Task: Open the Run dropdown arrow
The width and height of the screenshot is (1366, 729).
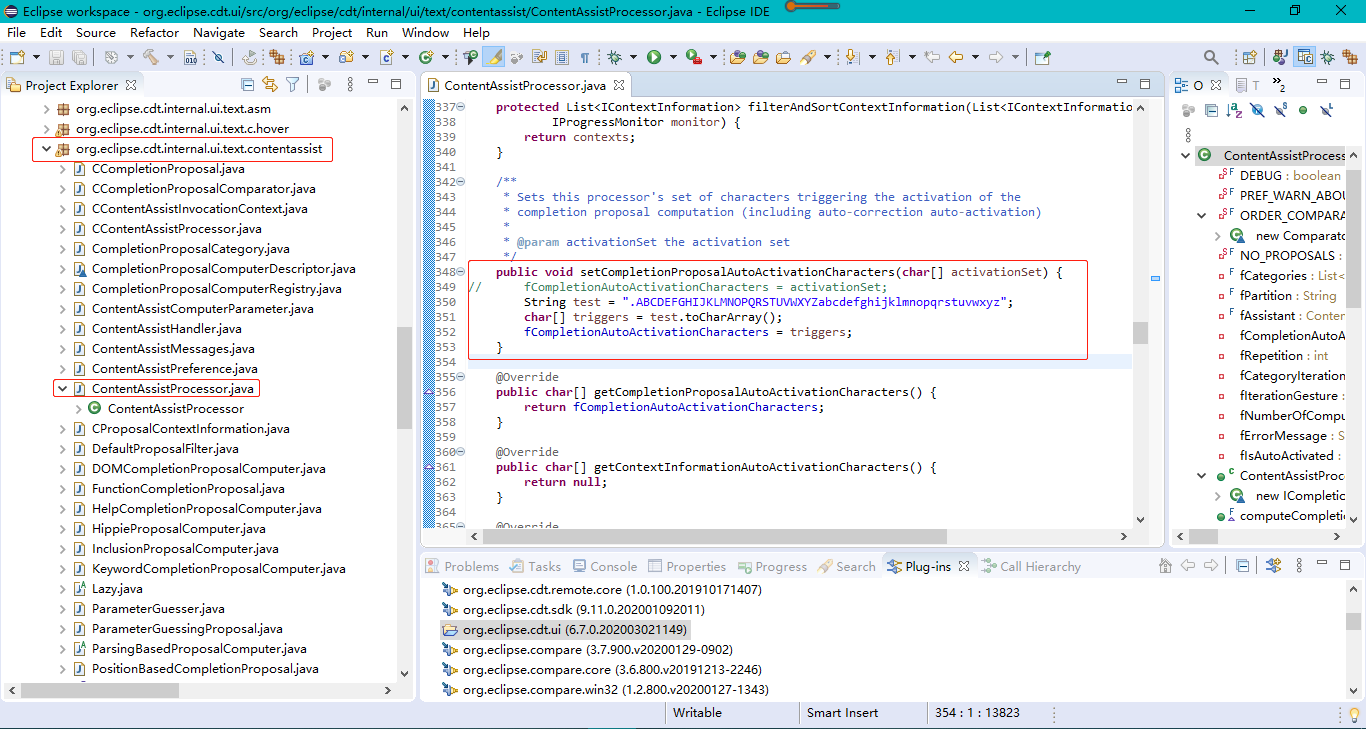Action: pos(673,57)
